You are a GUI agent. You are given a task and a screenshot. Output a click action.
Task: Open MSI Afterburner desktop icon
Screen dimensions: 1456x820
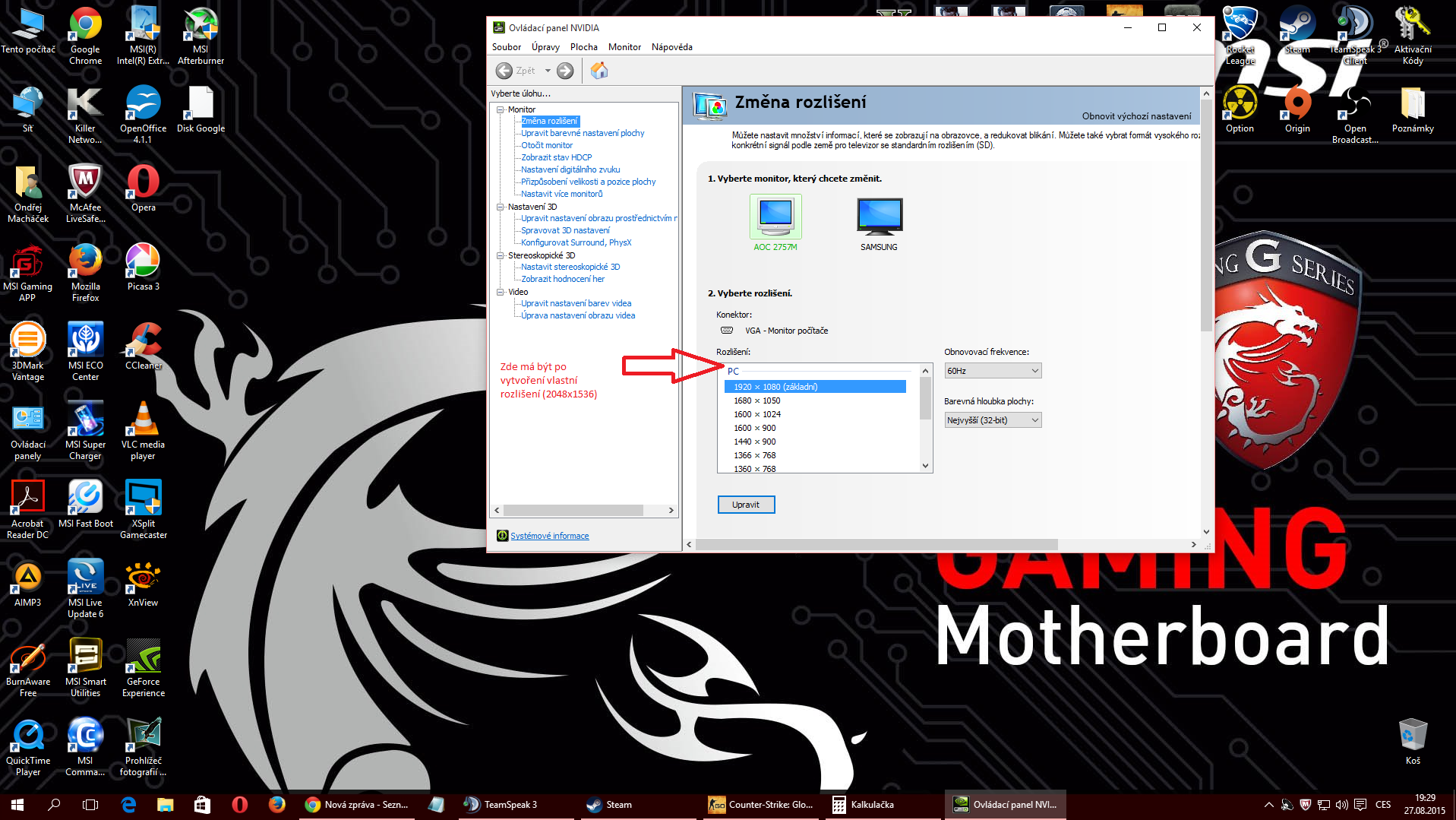201,35
